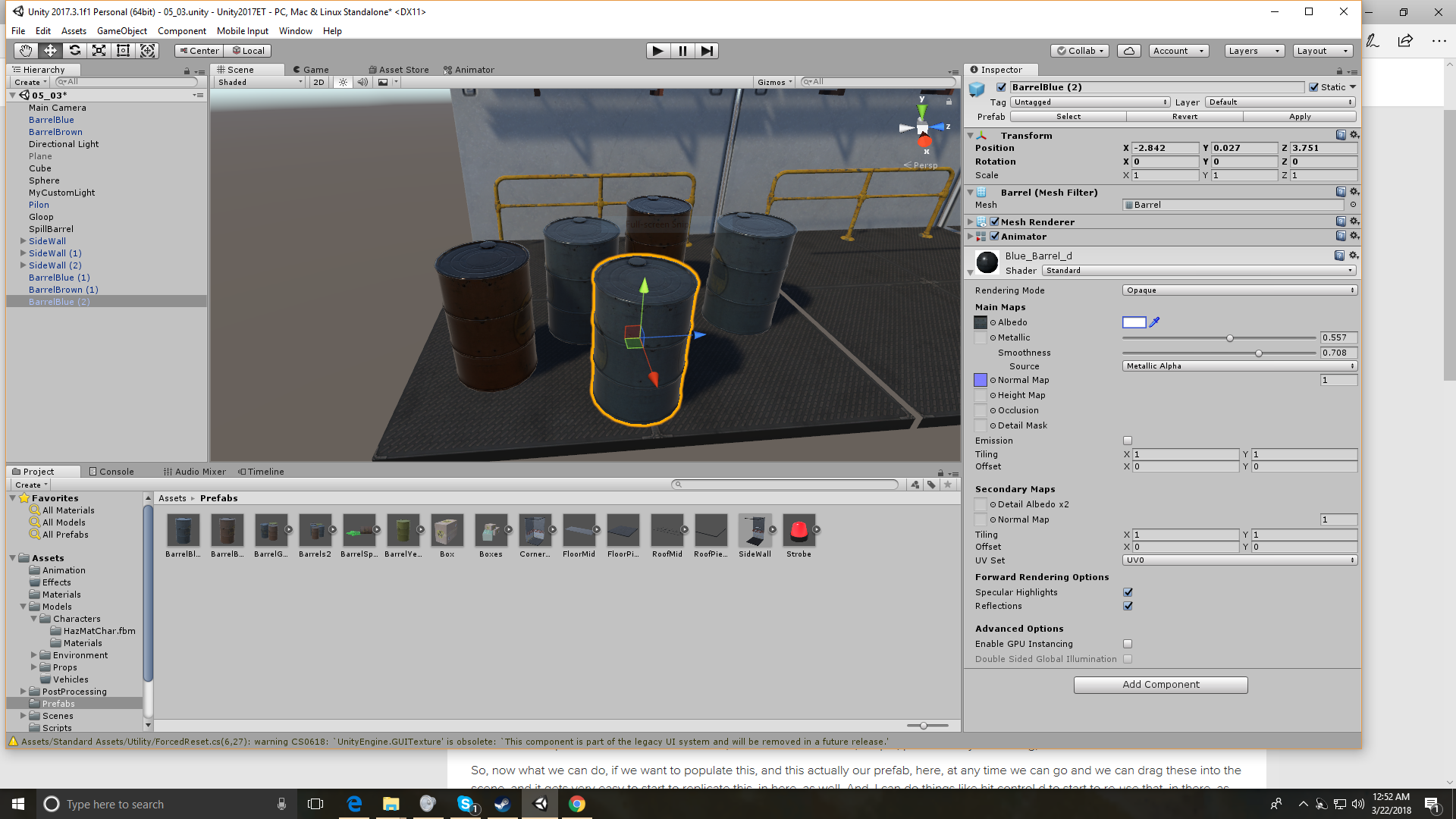The height and width of the screenshot is (819, 1456).
Task: Switch to the Console tab
Action: tap(111, 472)
